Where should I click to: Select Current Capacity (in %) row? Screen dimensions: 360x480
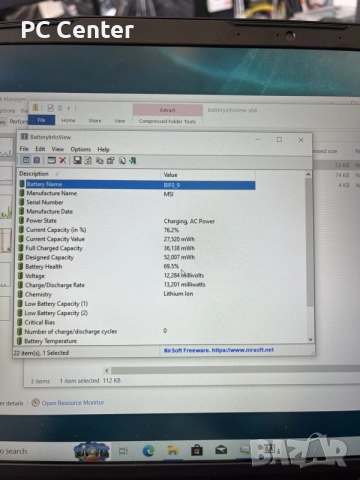137,230
